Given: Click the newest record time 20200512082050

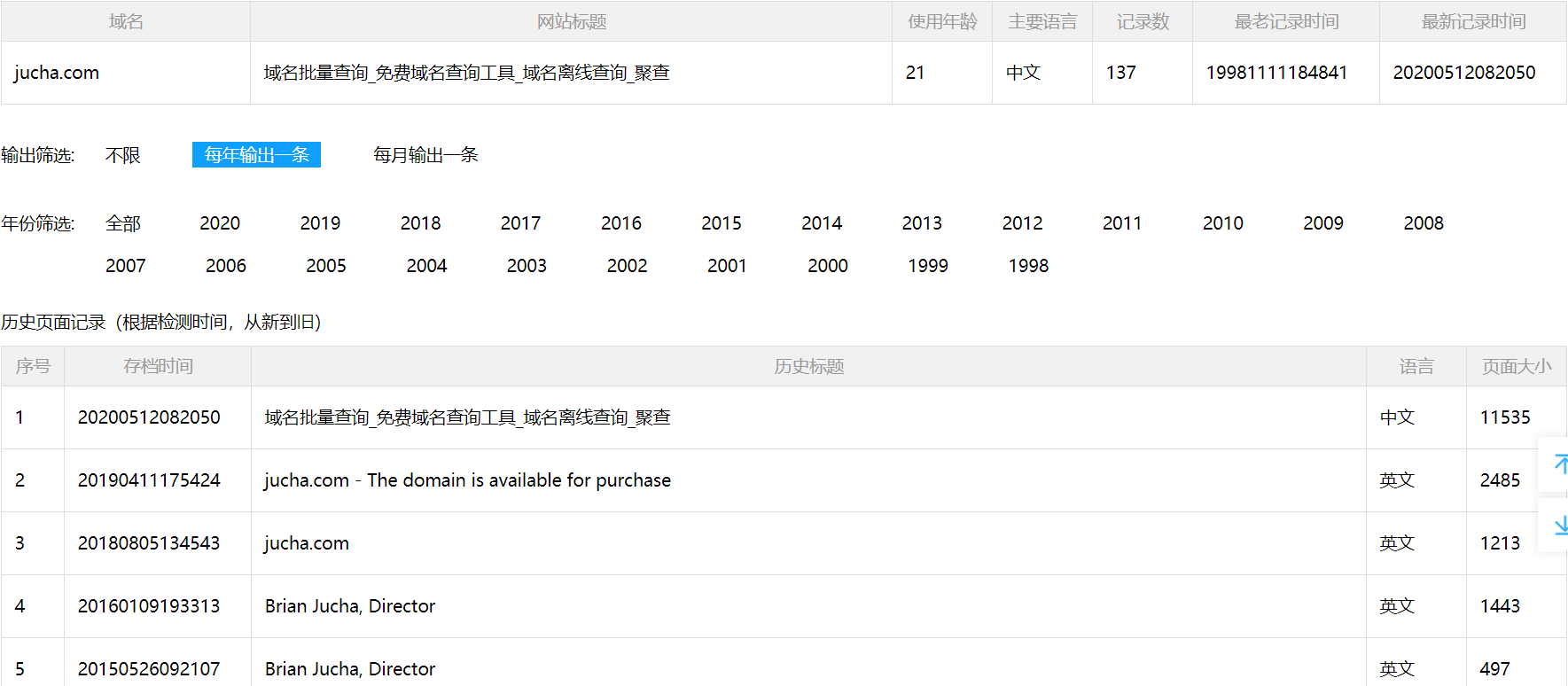Looking at the screenshot, I should [x=1463, y=73].
